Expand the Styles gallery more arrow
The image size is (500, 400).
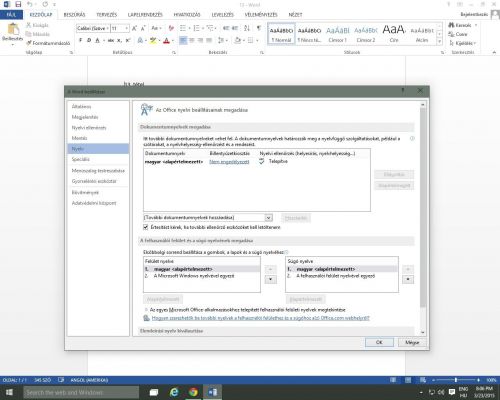(x=440, y=41)
